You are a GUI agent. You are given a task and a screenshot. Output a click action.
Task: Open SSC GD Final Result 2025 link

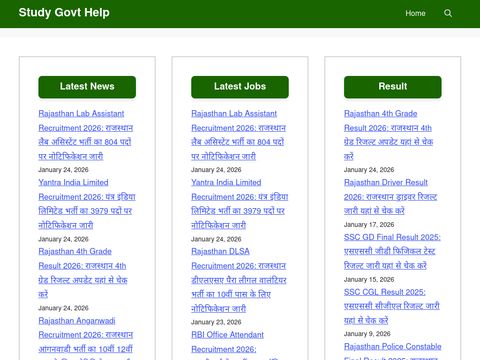pyautogui.click(x=392, y=251)
